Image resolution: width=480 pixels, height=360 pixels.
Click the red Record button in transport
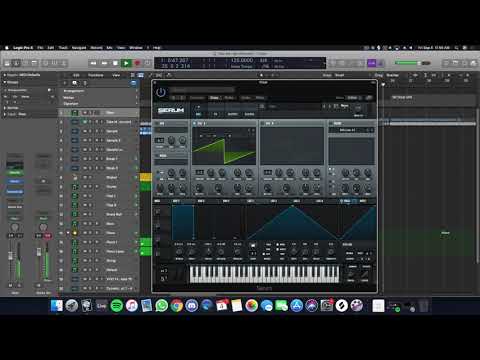137,63
